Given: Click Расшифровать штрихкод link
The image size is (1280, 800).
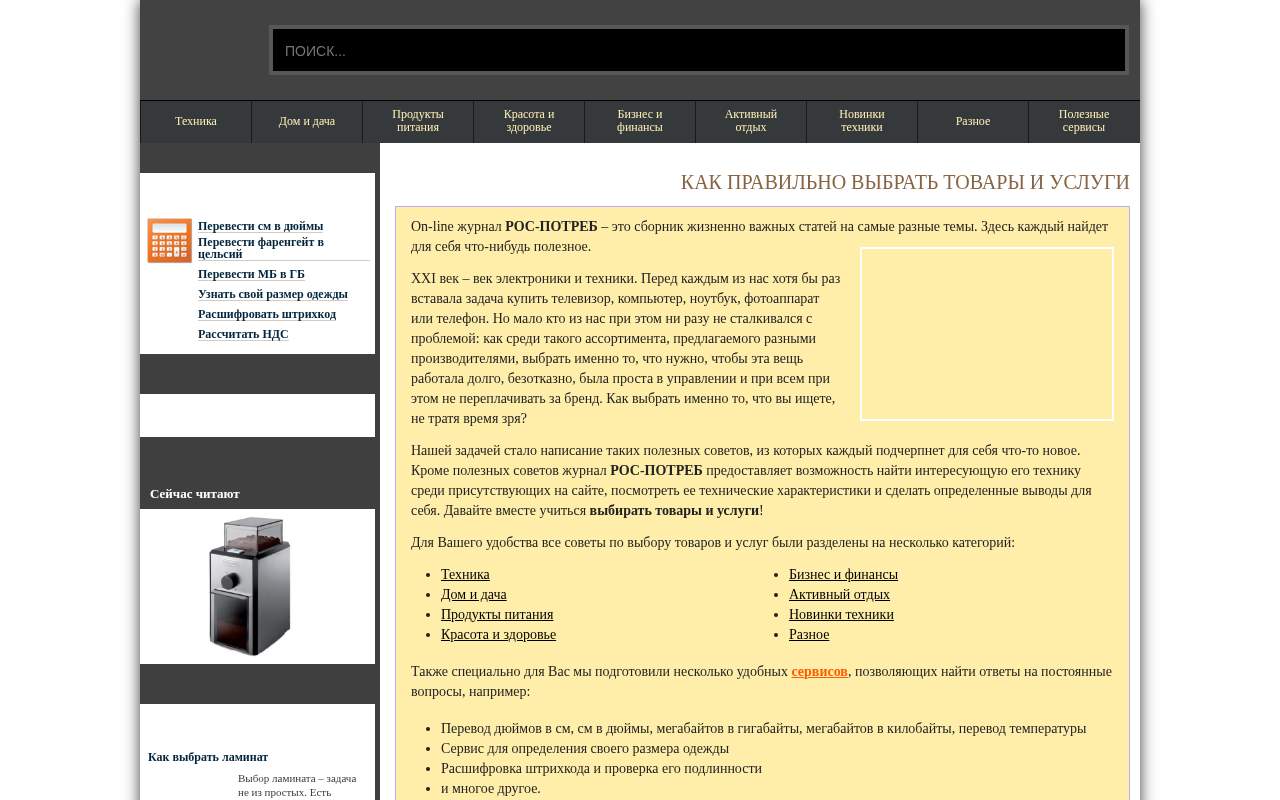Looking at the screenshot, I should (x=267, y=314).
